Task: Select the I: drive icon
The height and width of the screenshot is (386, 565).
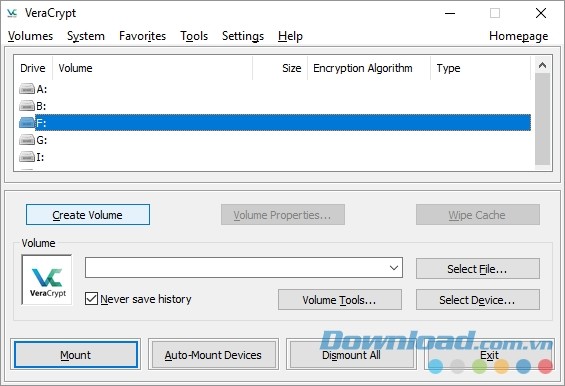Action: click(x=27, y=157)
